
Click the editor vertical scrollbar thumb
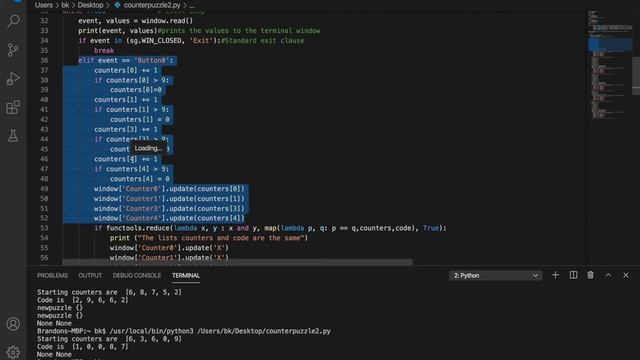[x=636, y=76]
